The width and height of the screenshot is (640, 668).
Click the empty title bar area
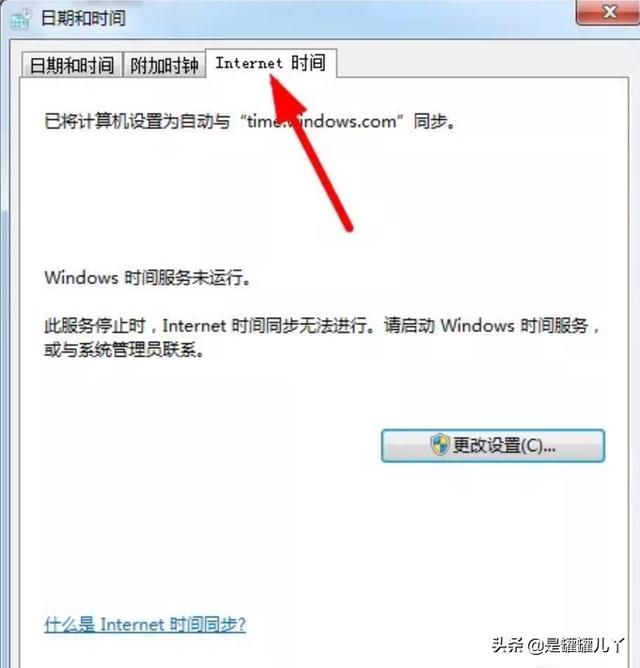point(341,18)
